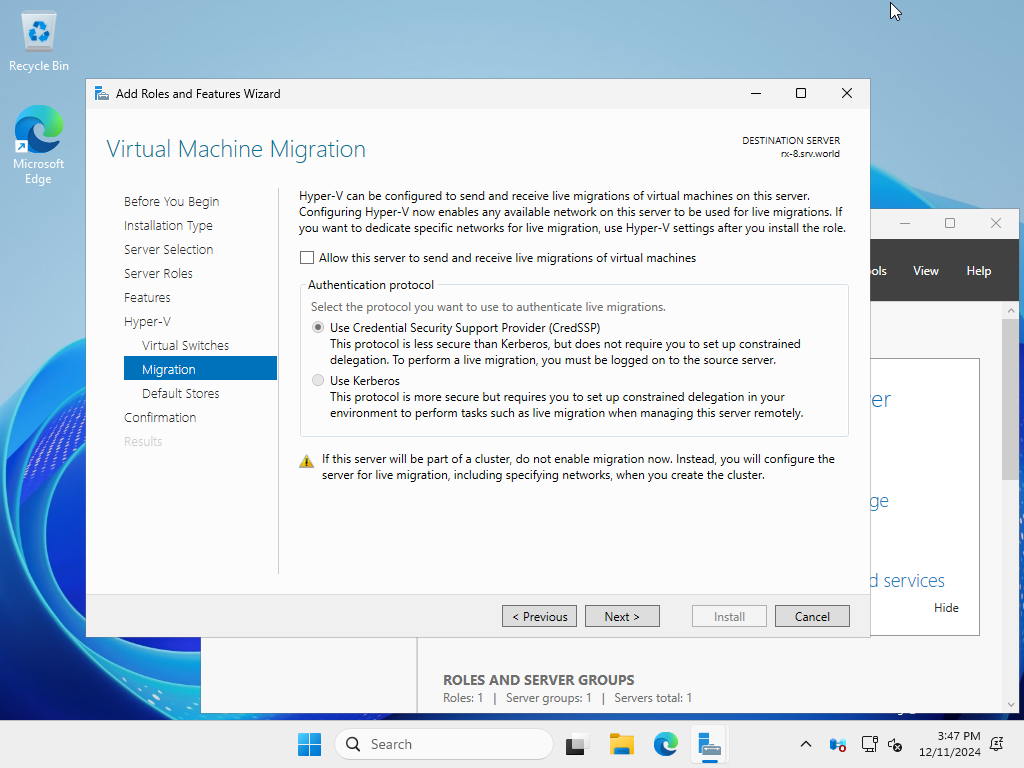Click the rx-8.srv.world destination server name
1024x768 pixels.
(810, 154)
